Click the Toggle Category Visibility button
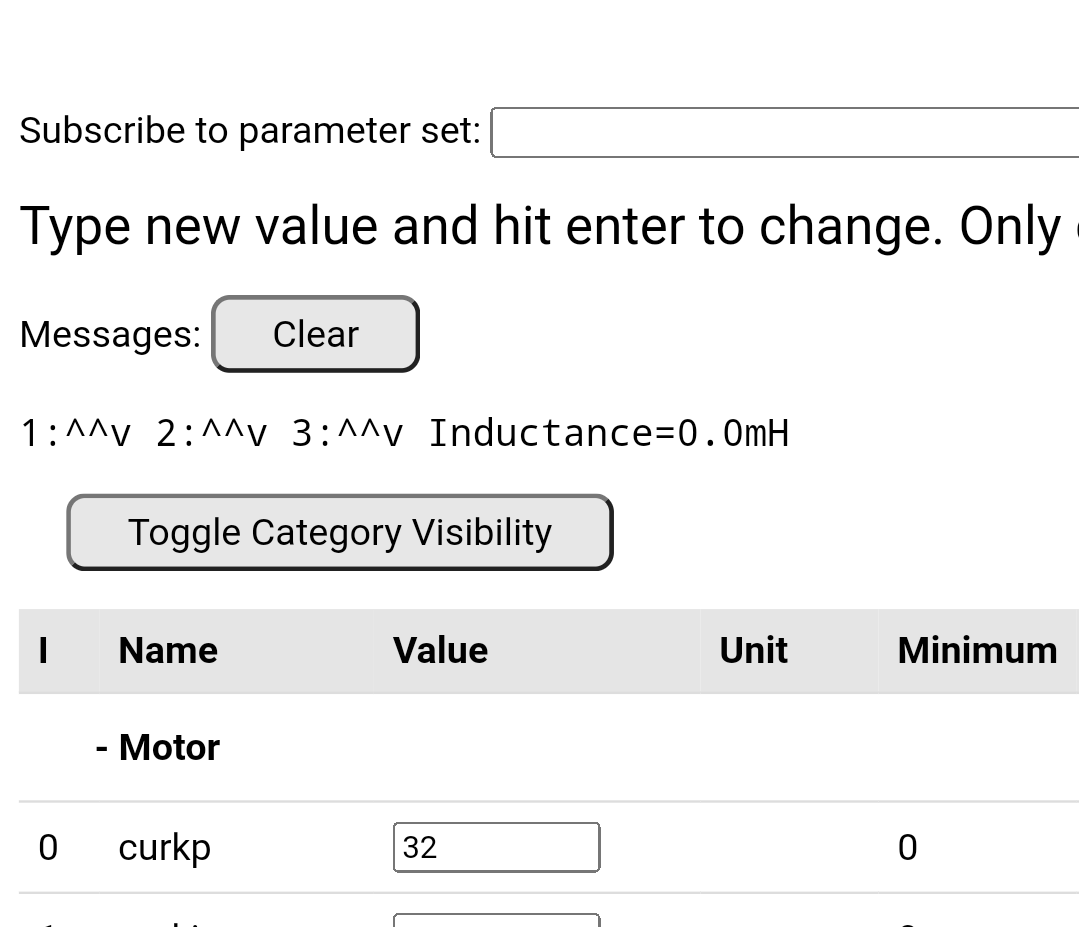 tap(339, 532)
